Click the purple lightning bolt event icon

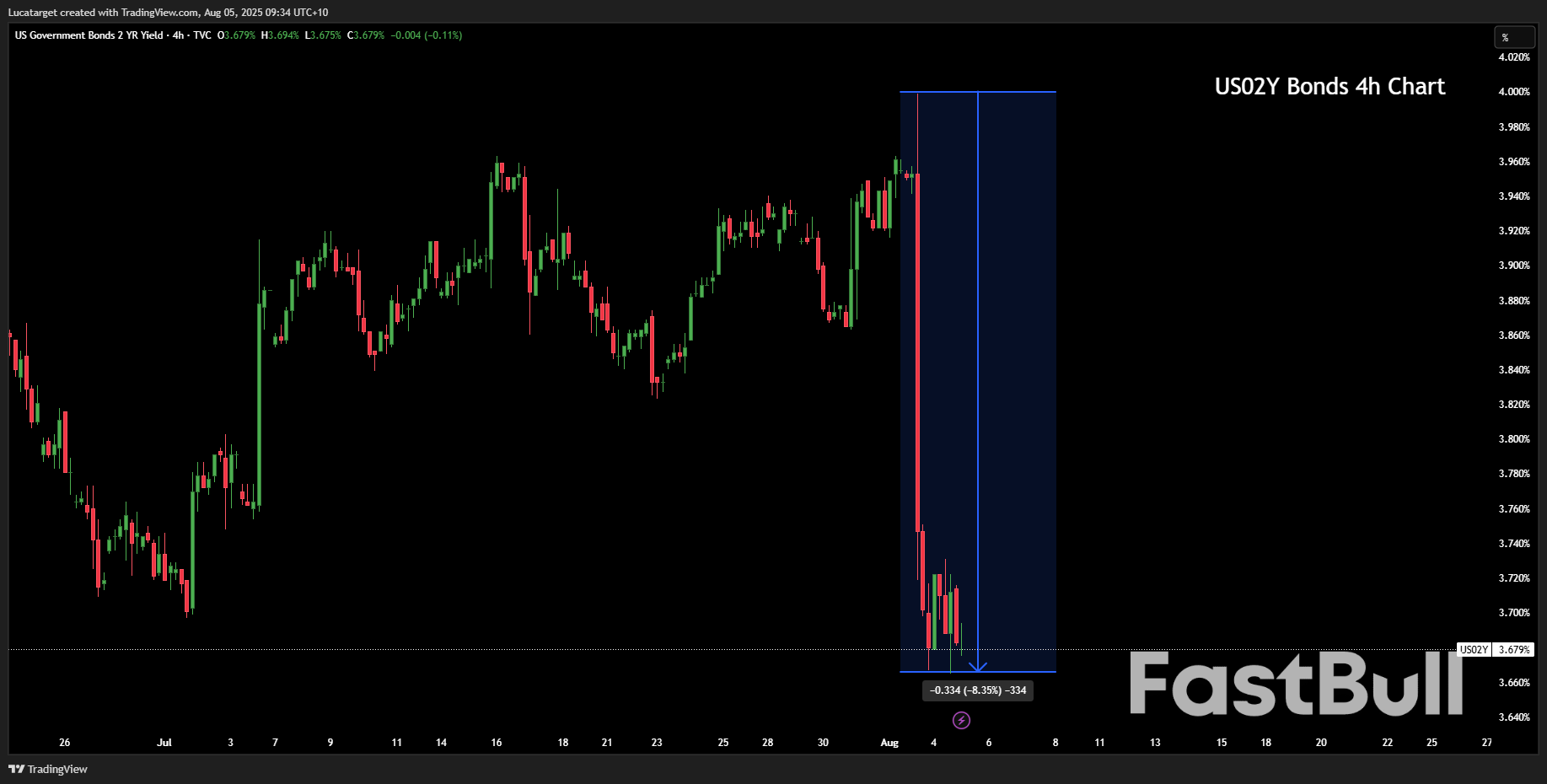[961, 720]
